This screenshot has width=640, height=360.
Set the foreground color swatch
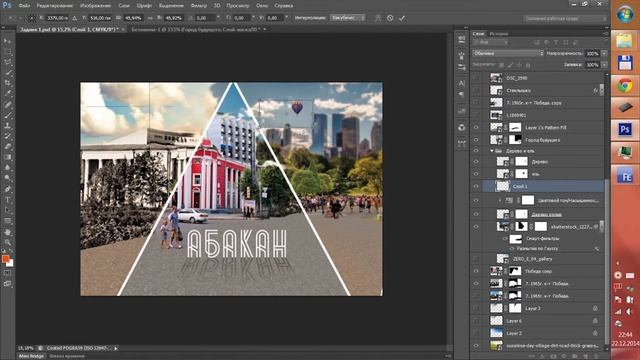5,259
